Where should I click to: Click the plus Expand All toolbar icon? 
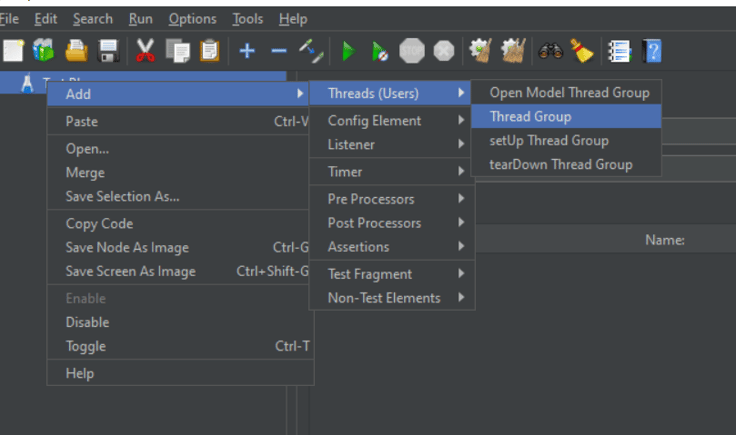pos(247,50)
